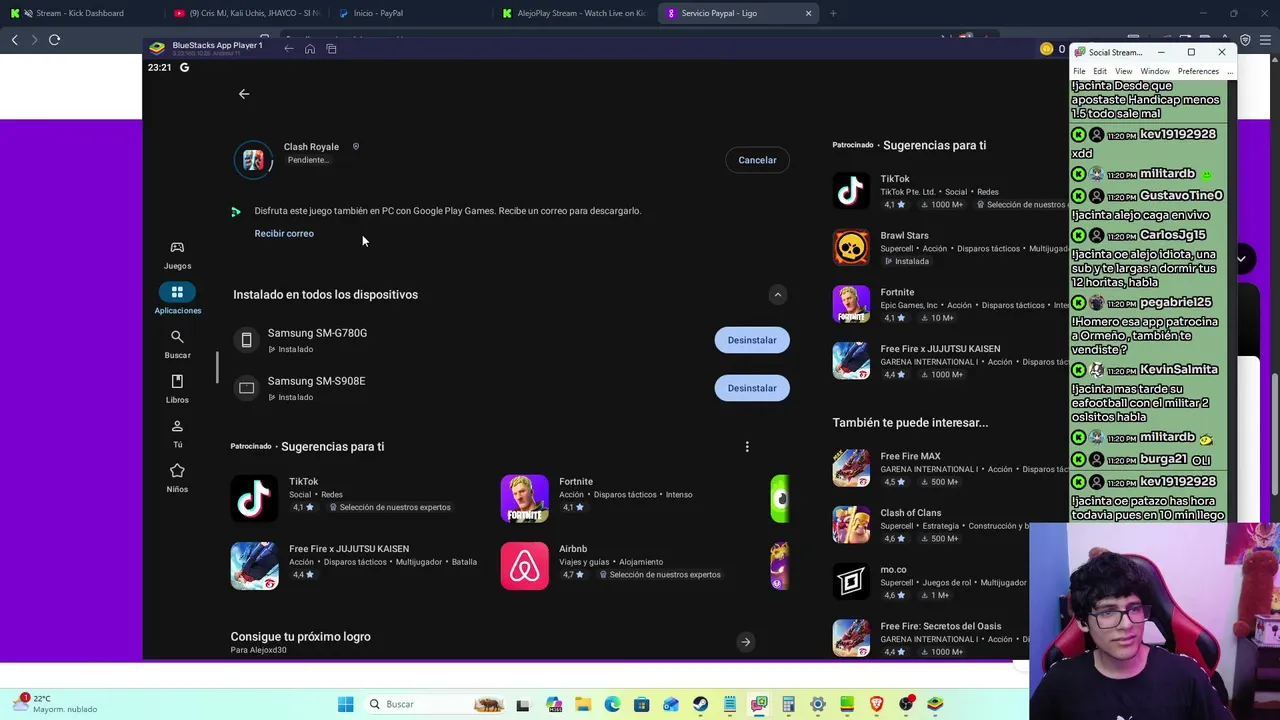
Task: Open the Niños section
Action: pos(177,478)
